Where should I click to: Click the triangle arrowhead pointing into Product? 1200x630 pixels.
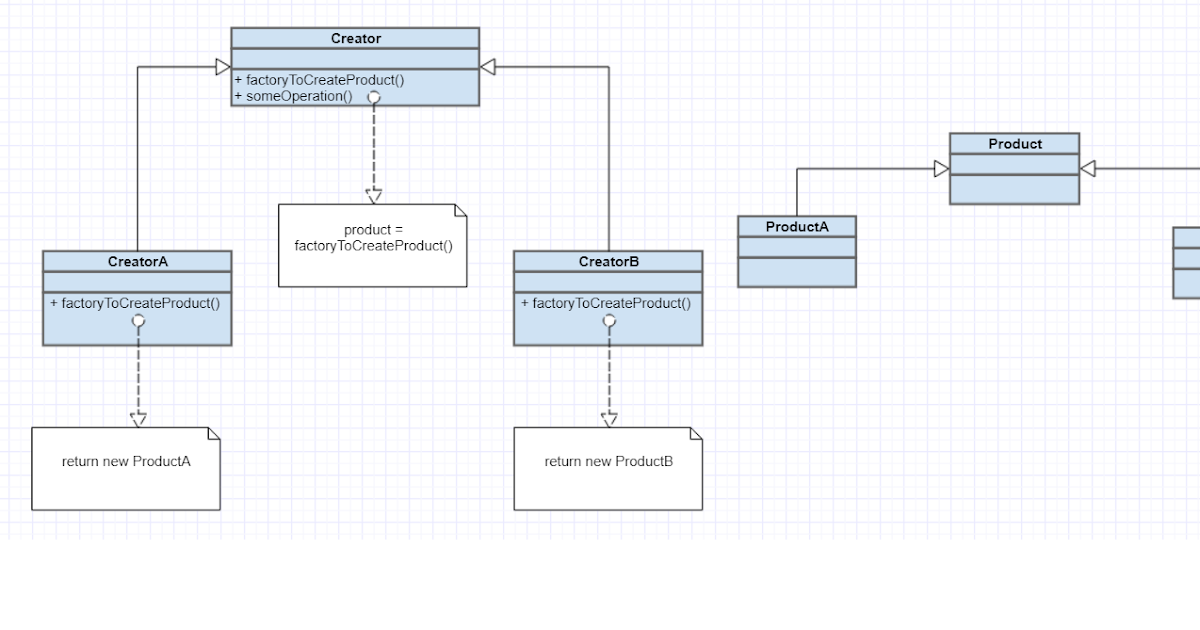tap(941, 167)
